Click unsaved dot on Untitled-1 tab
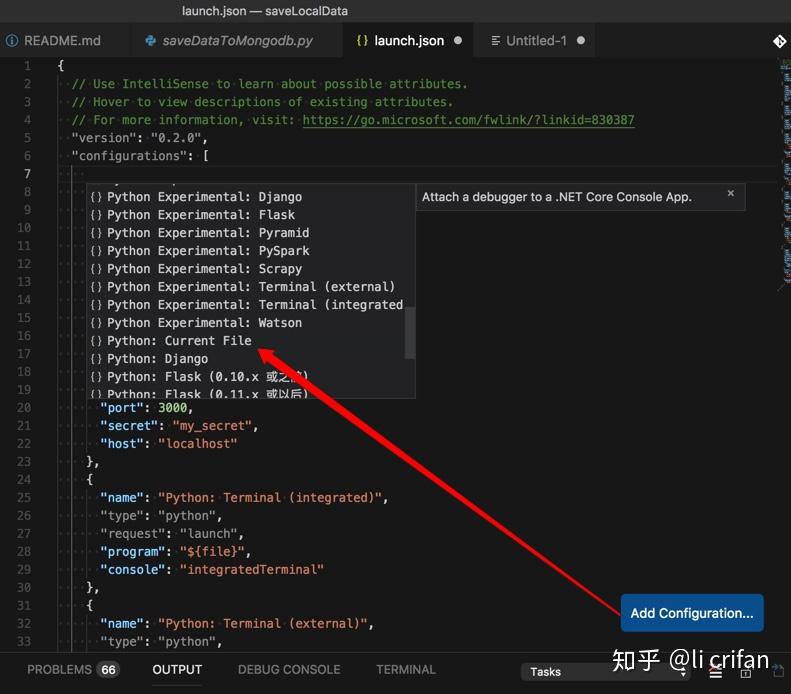The height and width of the screenshot is (694, 791). [581, 40]
